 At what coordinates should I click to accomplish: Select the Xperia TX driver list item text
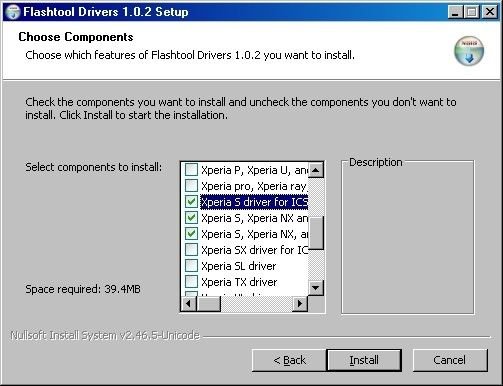click(x=239, y=282)
